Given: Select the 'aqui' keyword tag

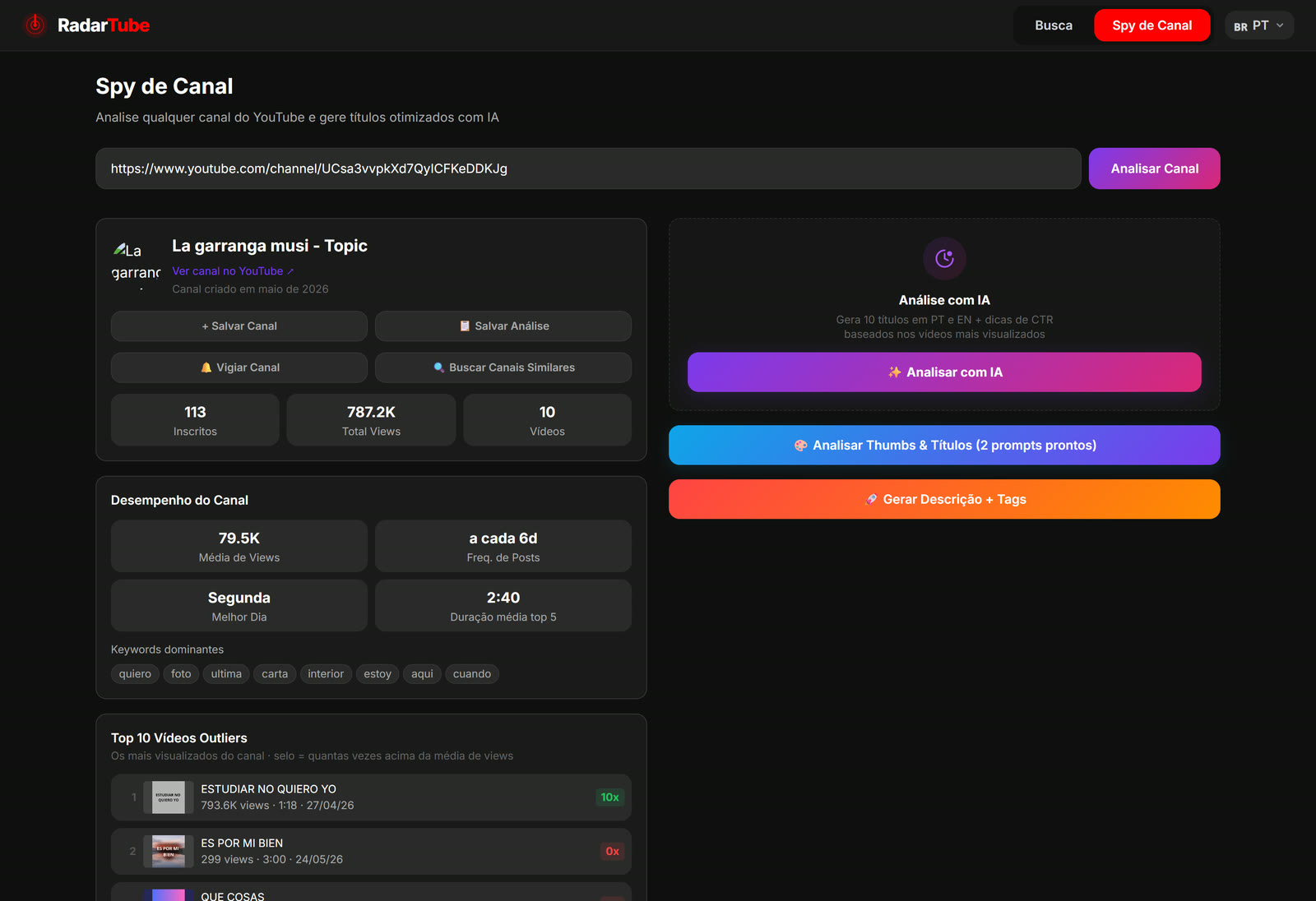Looking at the screenshot, I should pyautogui.click(x=422, y=674).
